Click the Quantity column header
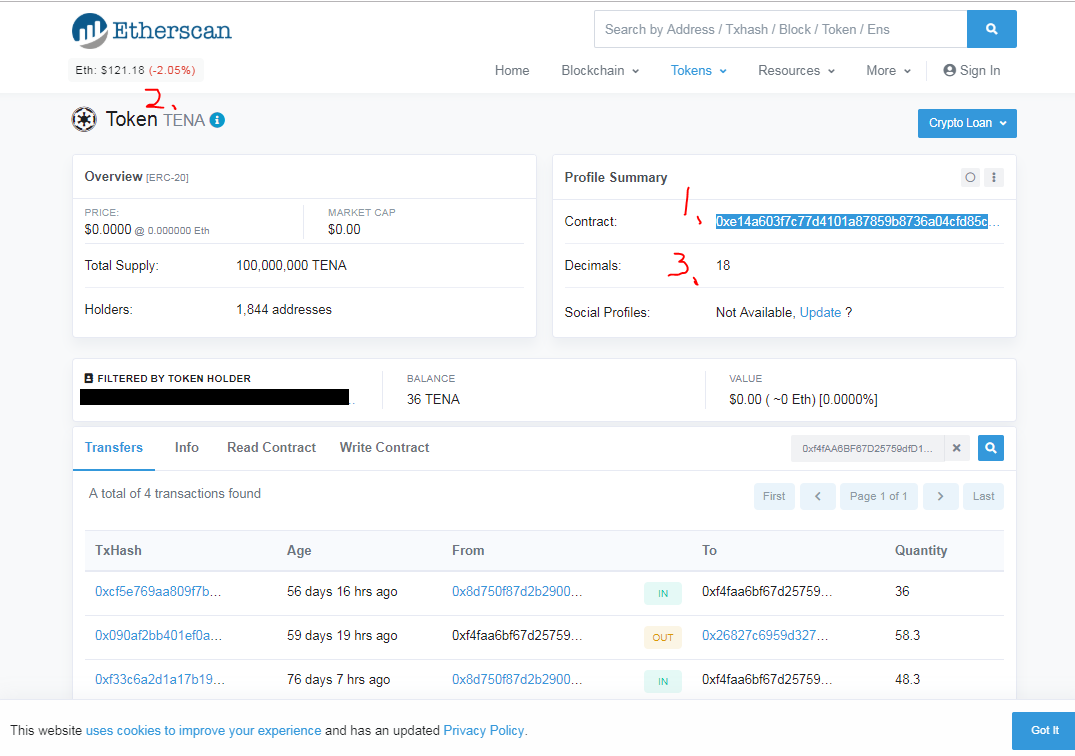 point(921,550)
